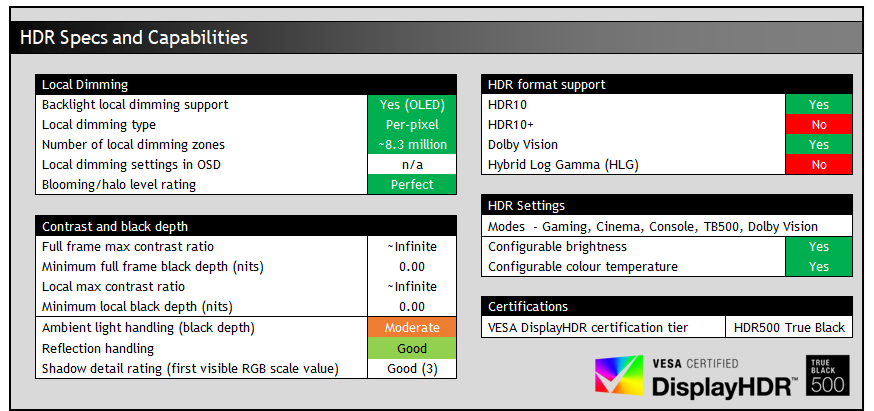Click the True Black 500 badge
Image resolution: width=874 pixels, height=411 pixels.
[x=827, y=375]
